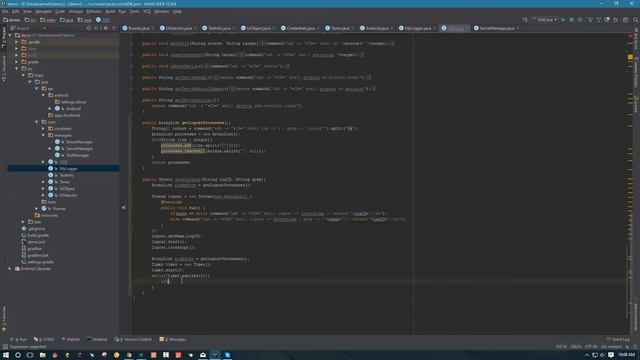This screenshot has height=360, width=640.
Task: Open Task View on the taskbar
Action: click(30, 355)
